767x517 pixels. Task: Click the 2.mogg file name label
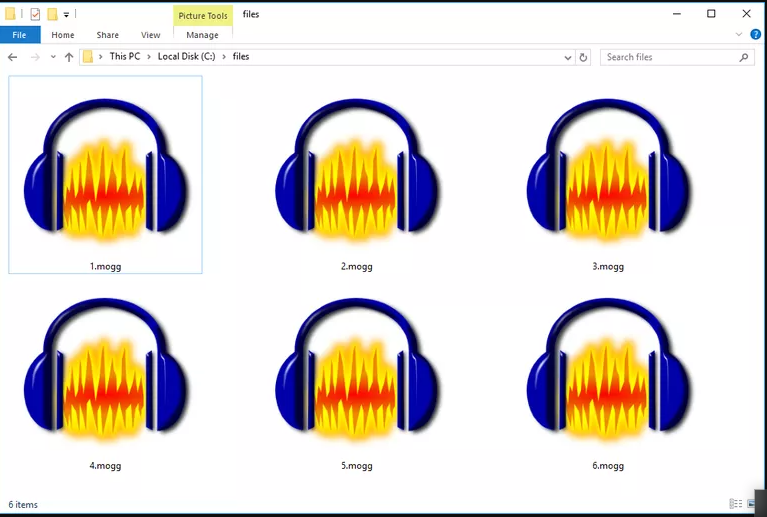click(x=357, y=267)
